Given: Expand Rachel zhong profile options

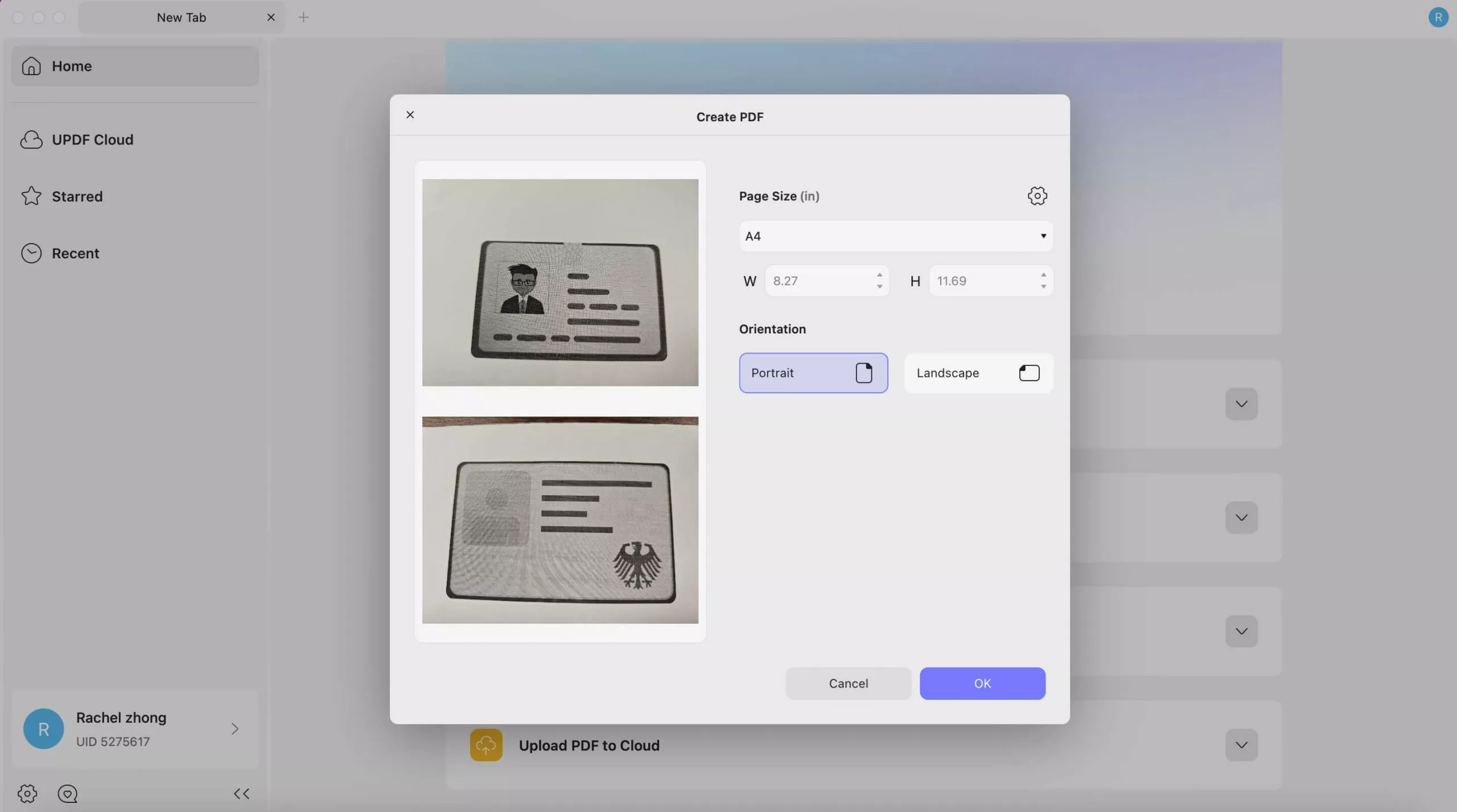Looking at the screenshot, I should [x=234, y=729].
